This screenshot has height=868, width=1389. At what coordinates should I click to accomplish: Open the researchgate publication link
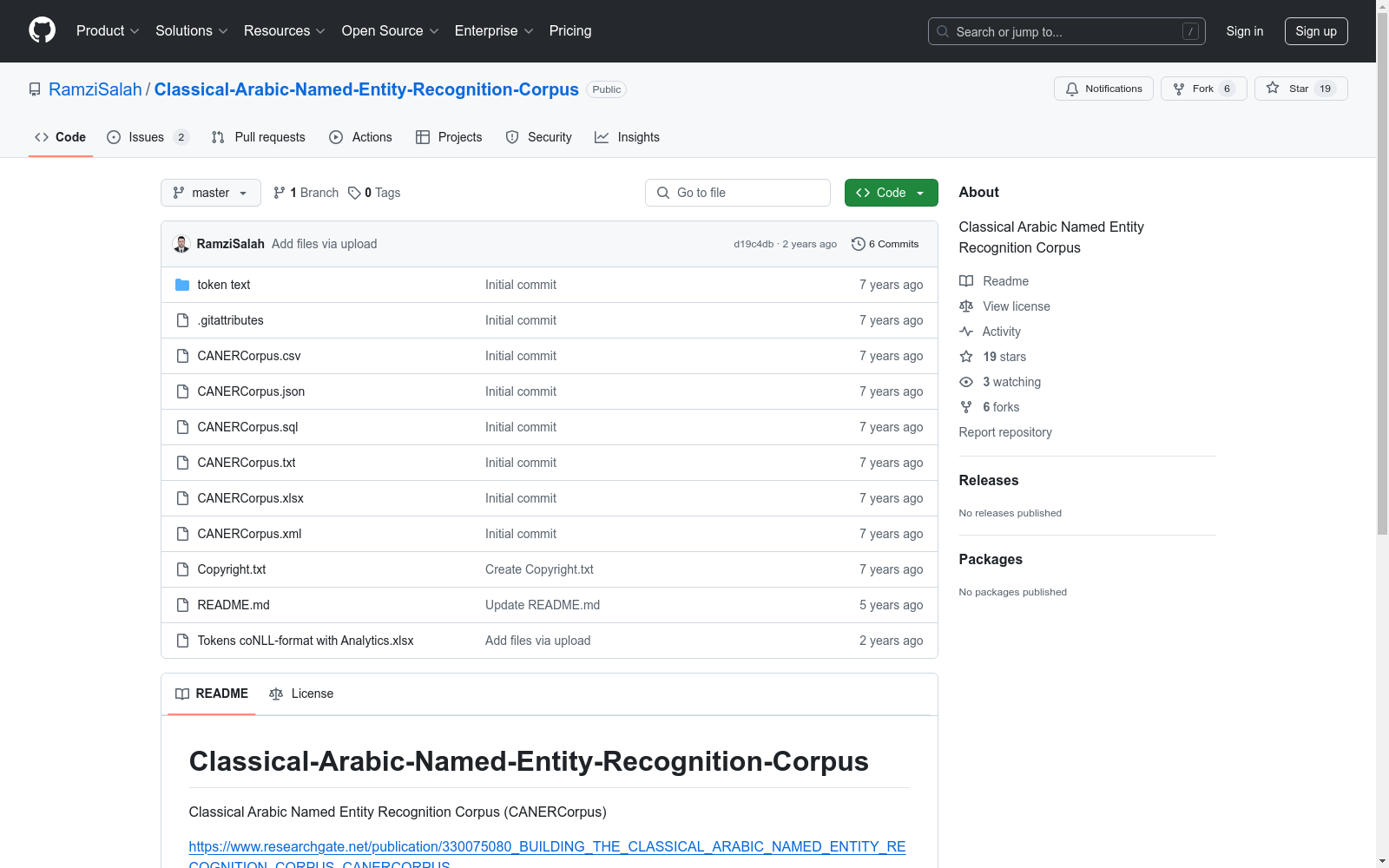pos(547,855)
